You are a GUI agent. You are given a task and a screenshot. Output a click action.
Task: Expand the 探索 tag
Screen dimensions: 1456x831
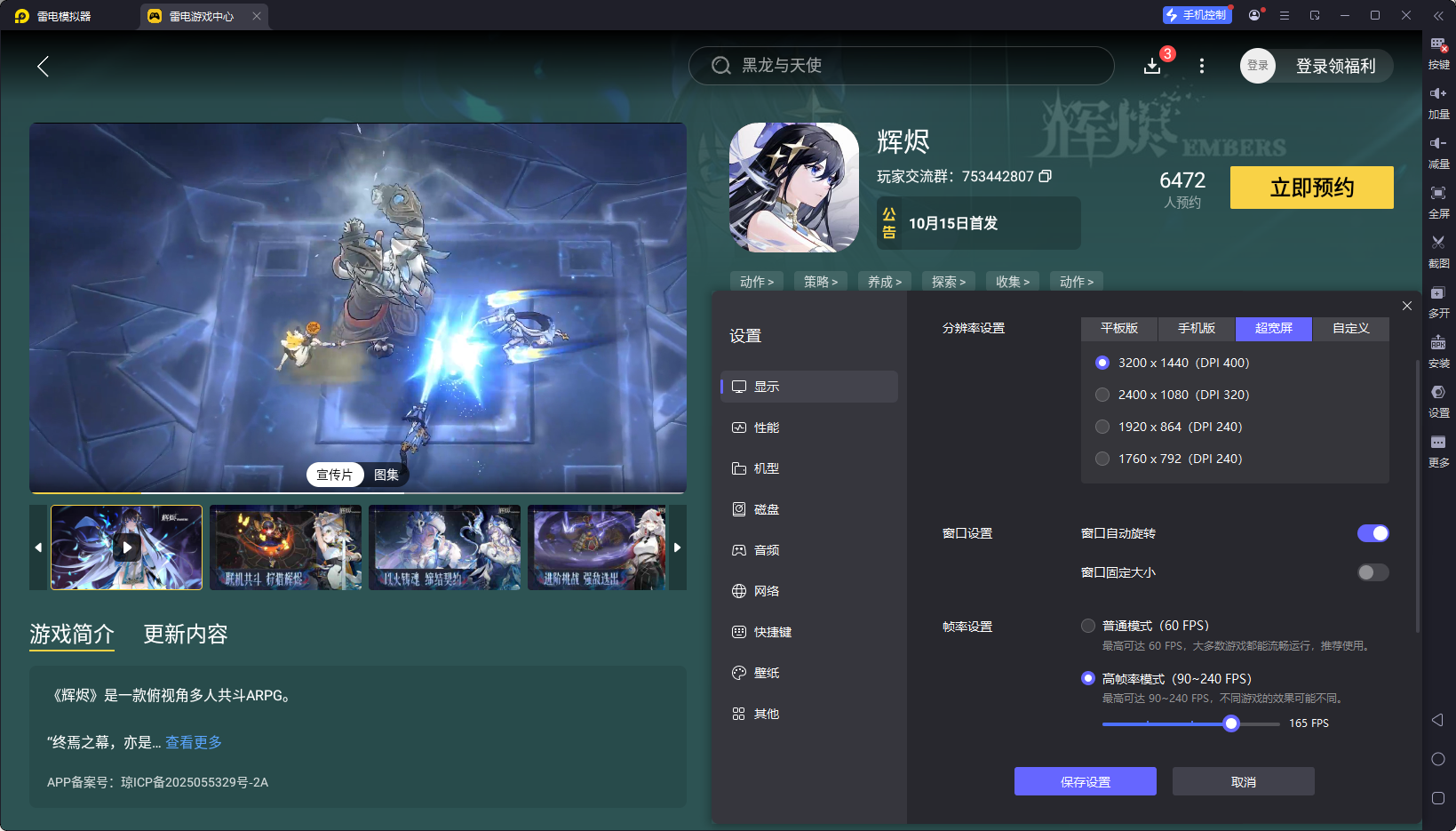(x=949, y=282)
